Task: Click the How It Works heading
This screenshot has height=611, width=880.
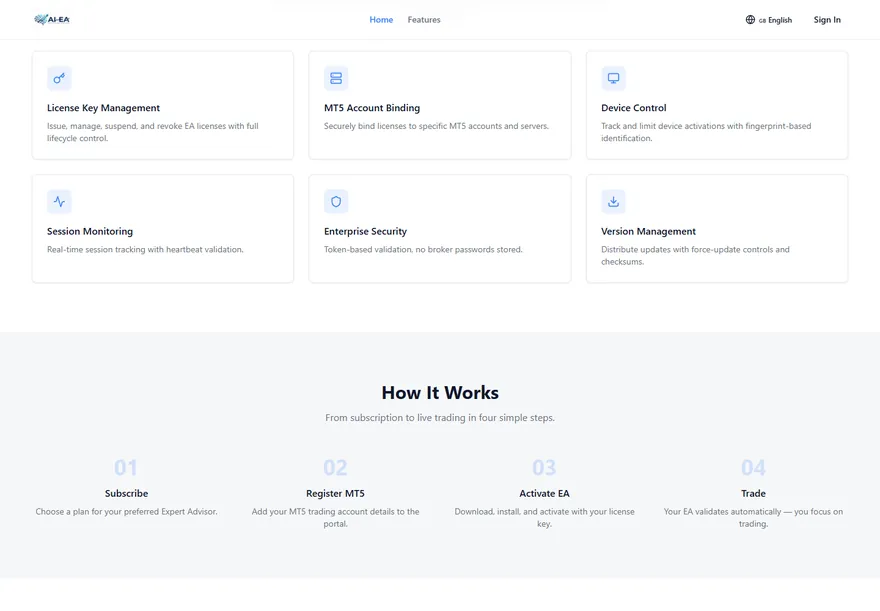Action: pos(440,393)
